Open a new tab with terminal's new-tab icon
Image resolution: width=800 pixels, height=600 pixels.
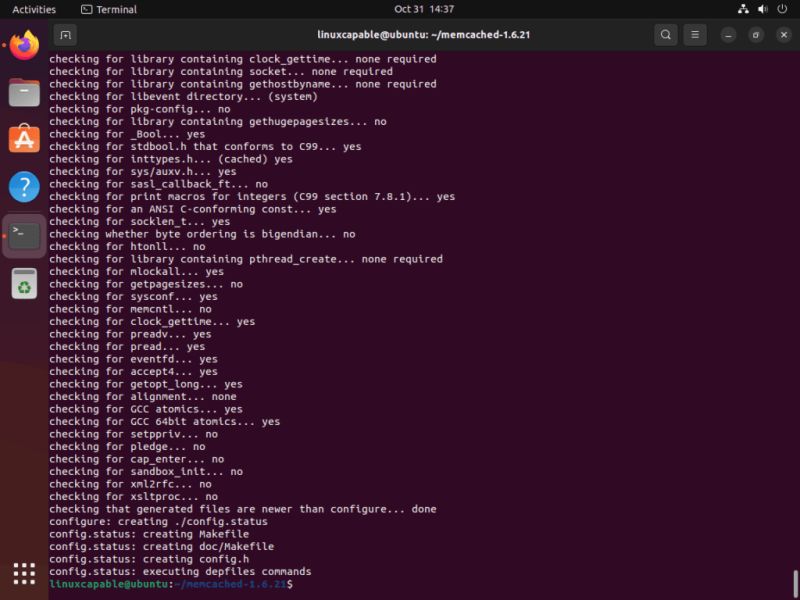(64, 34)
